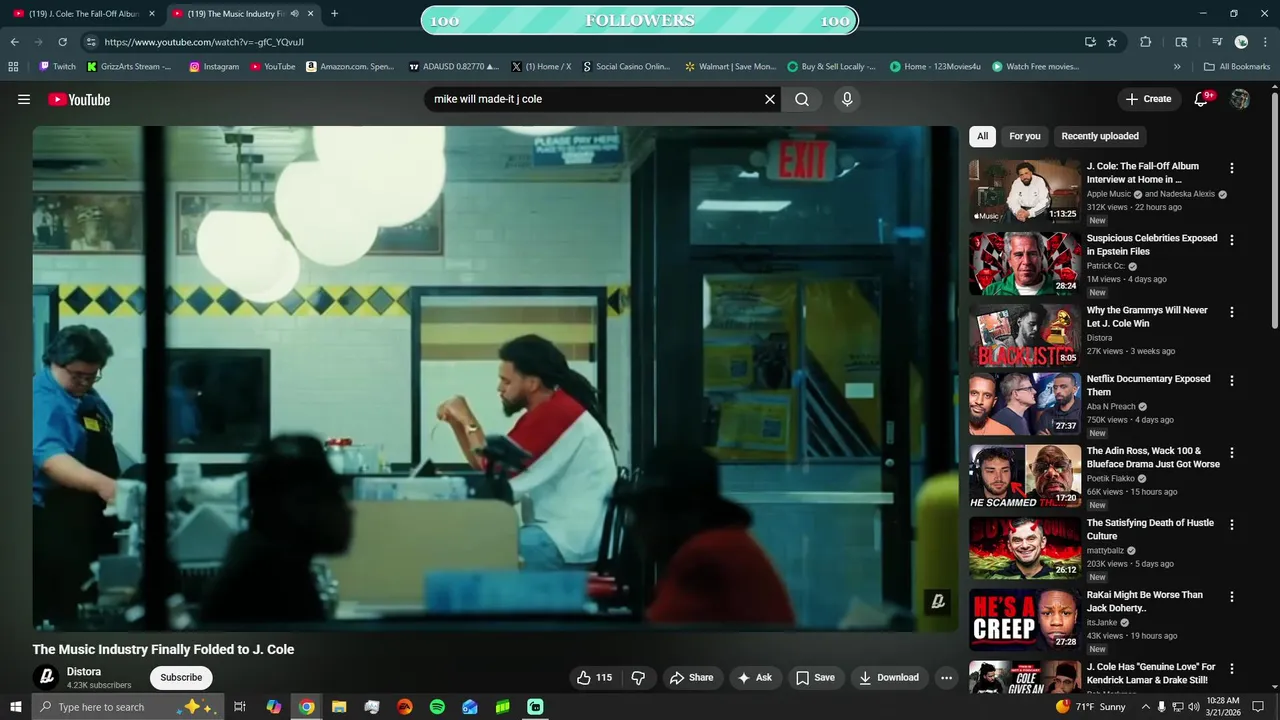Save video to a playlist
Screen dimensions: 1280x720
[815, 677]
